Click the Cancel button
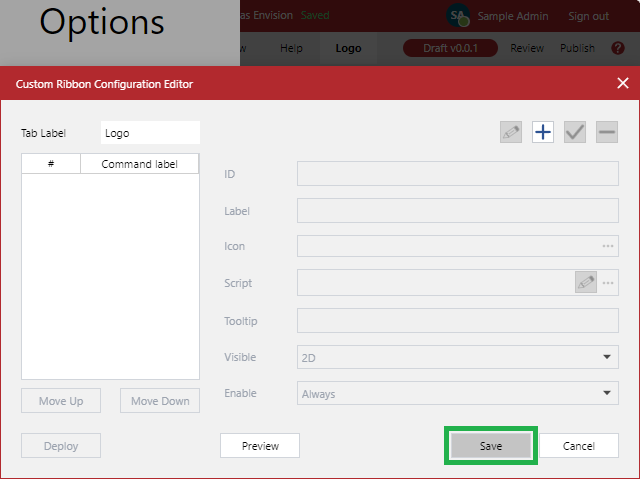This screenshot has height=479, width=640. point(579,446)
